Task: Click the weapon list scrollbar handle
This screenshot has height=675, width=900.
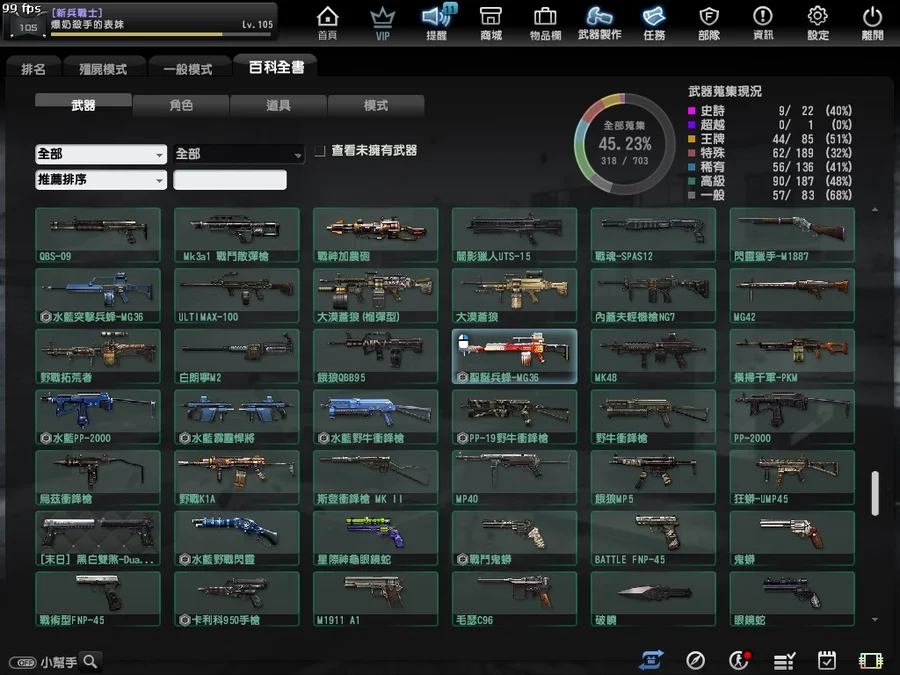Action: coord(875,493)
